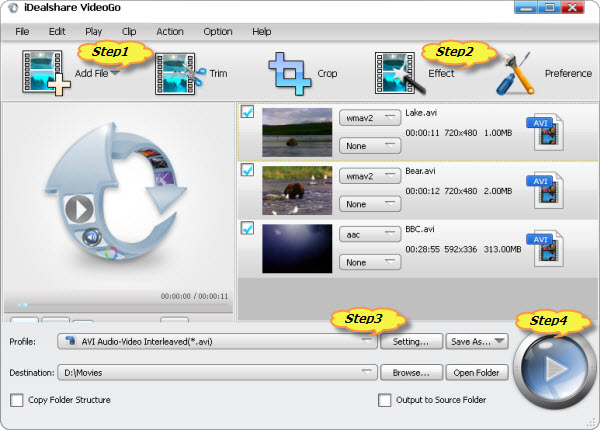Click the 00:28:55 duration text
This screenshot has width=600, height=430.
click(x=422, y=249)
